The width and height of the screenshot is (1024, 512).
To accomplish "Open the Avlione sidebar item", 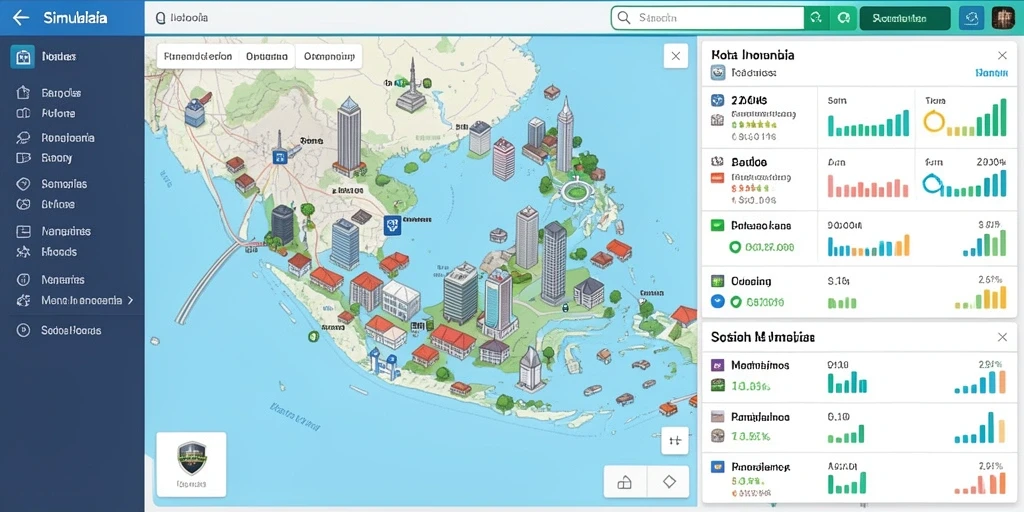I will coord(47,113).
